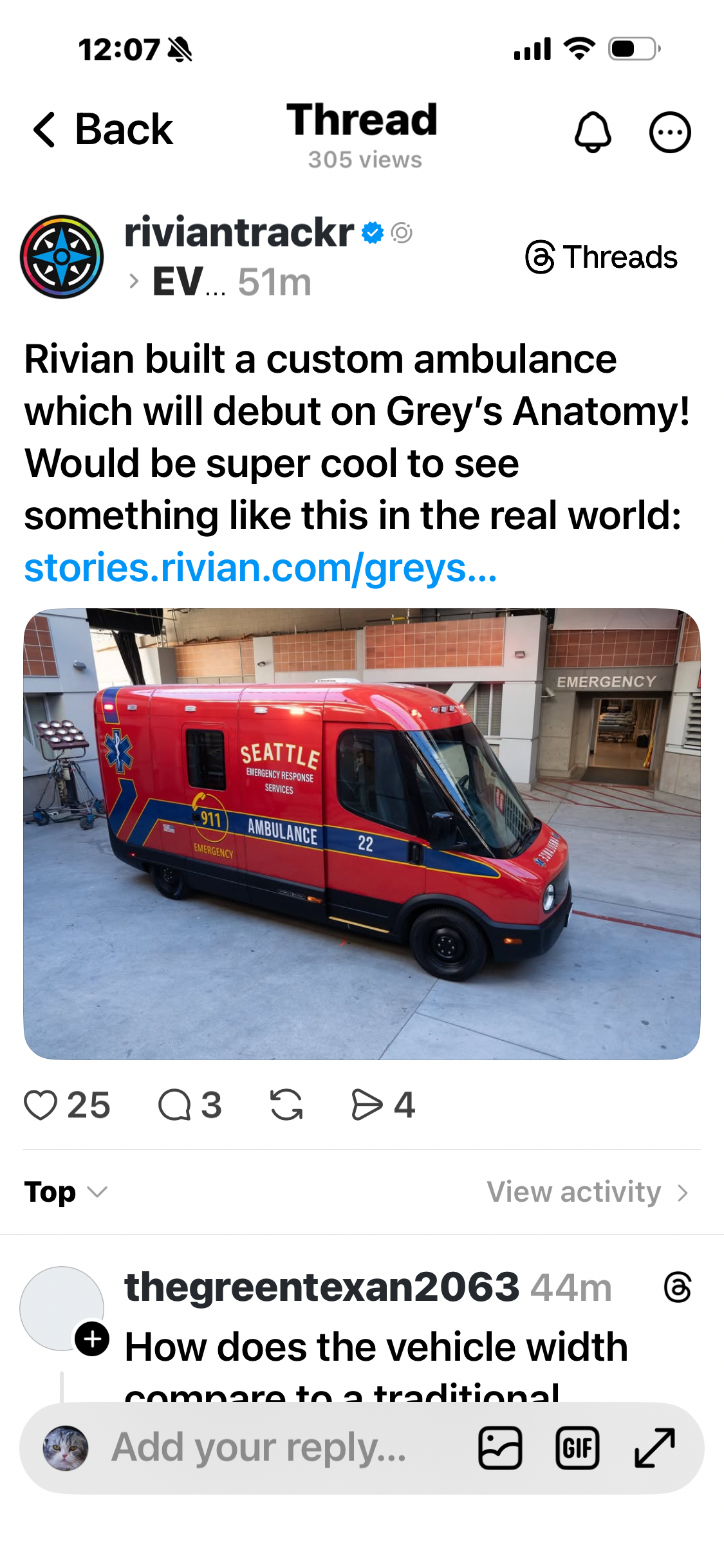Like the post with heart icon

[41, 1105]
